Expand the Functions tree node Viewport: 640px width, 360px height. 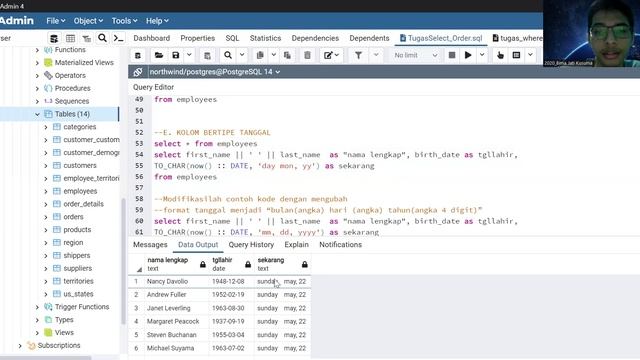pos(37,50)
